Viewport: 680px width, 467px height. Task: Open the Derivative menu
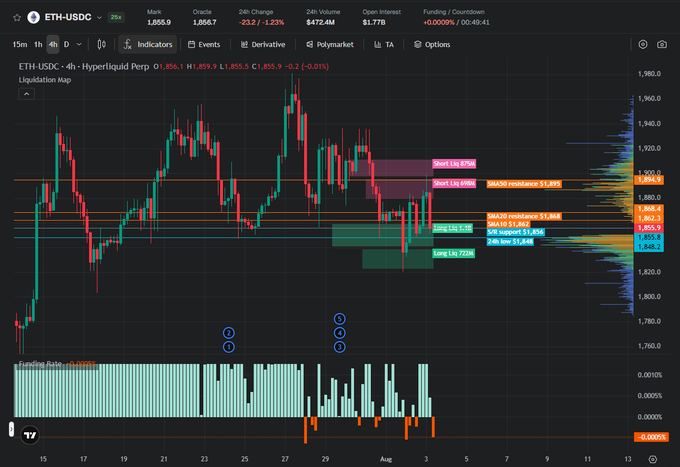point(263,45)
